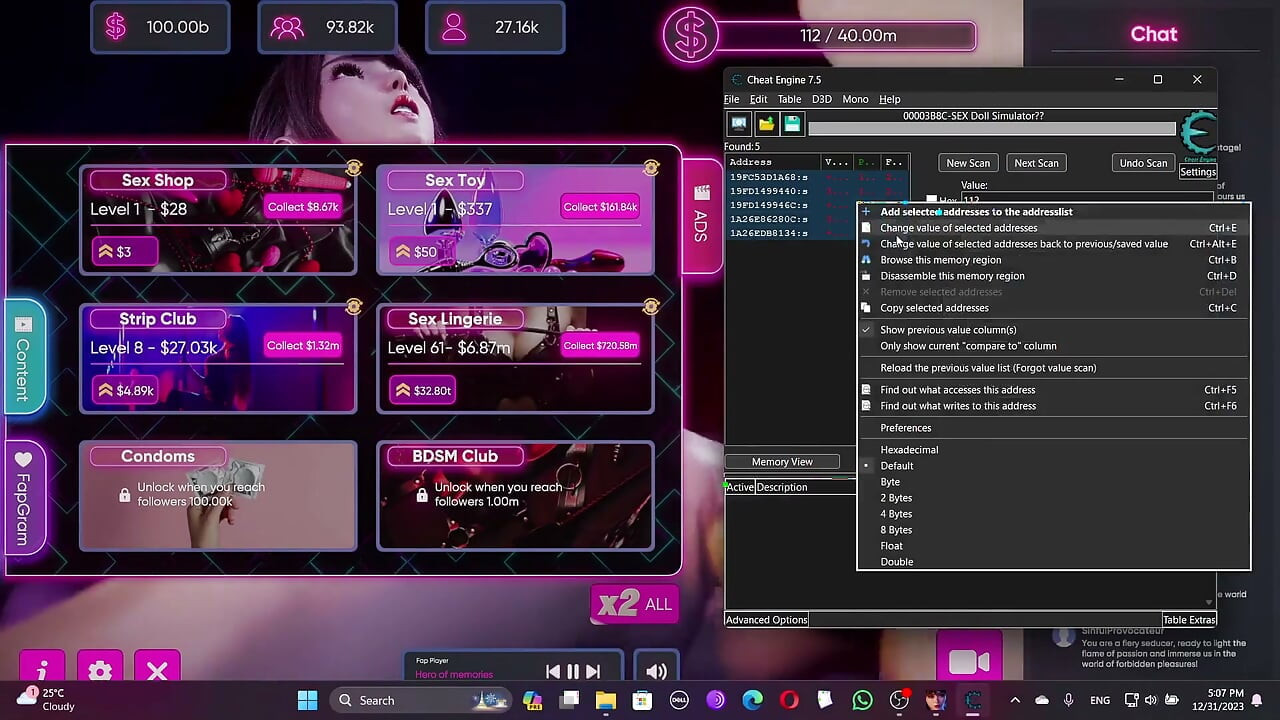Click the Cheat Engine scan progress bar
Viewport: 1280px width, 720px height.
(992, 128)
